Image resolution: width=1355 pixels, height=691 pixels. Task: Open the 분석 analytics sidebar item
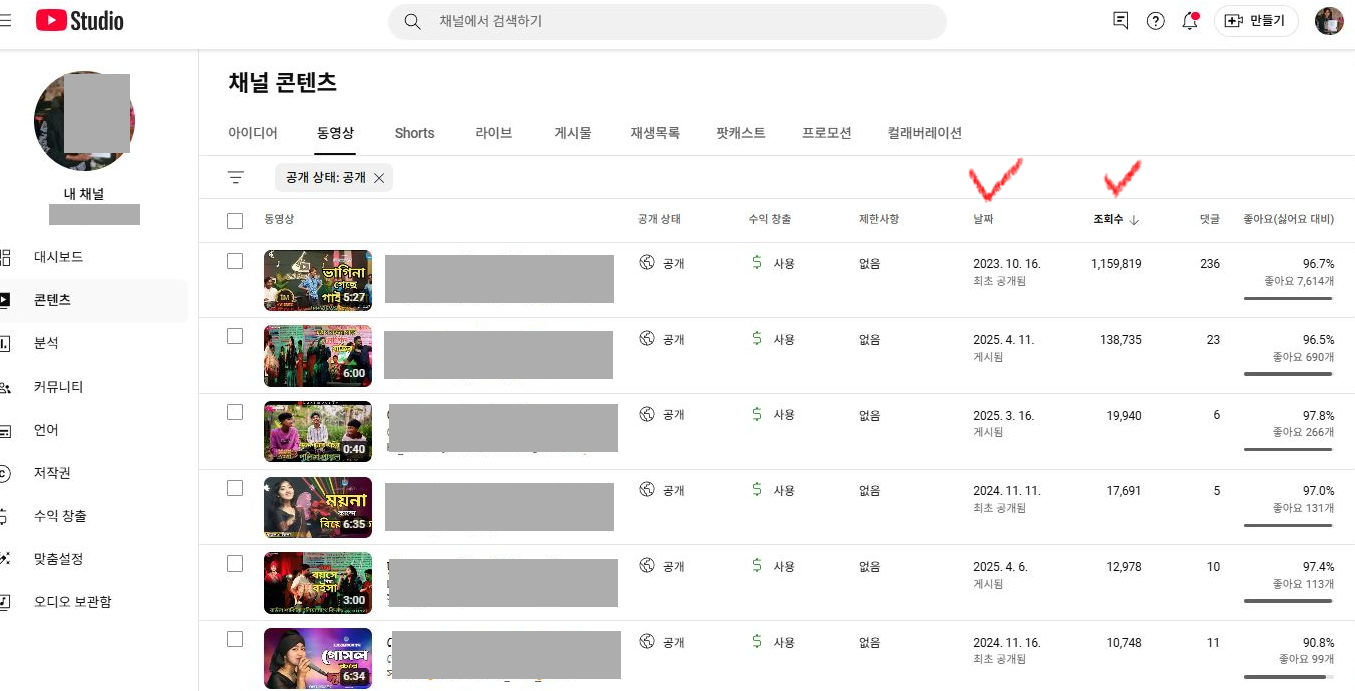[46, 343]
